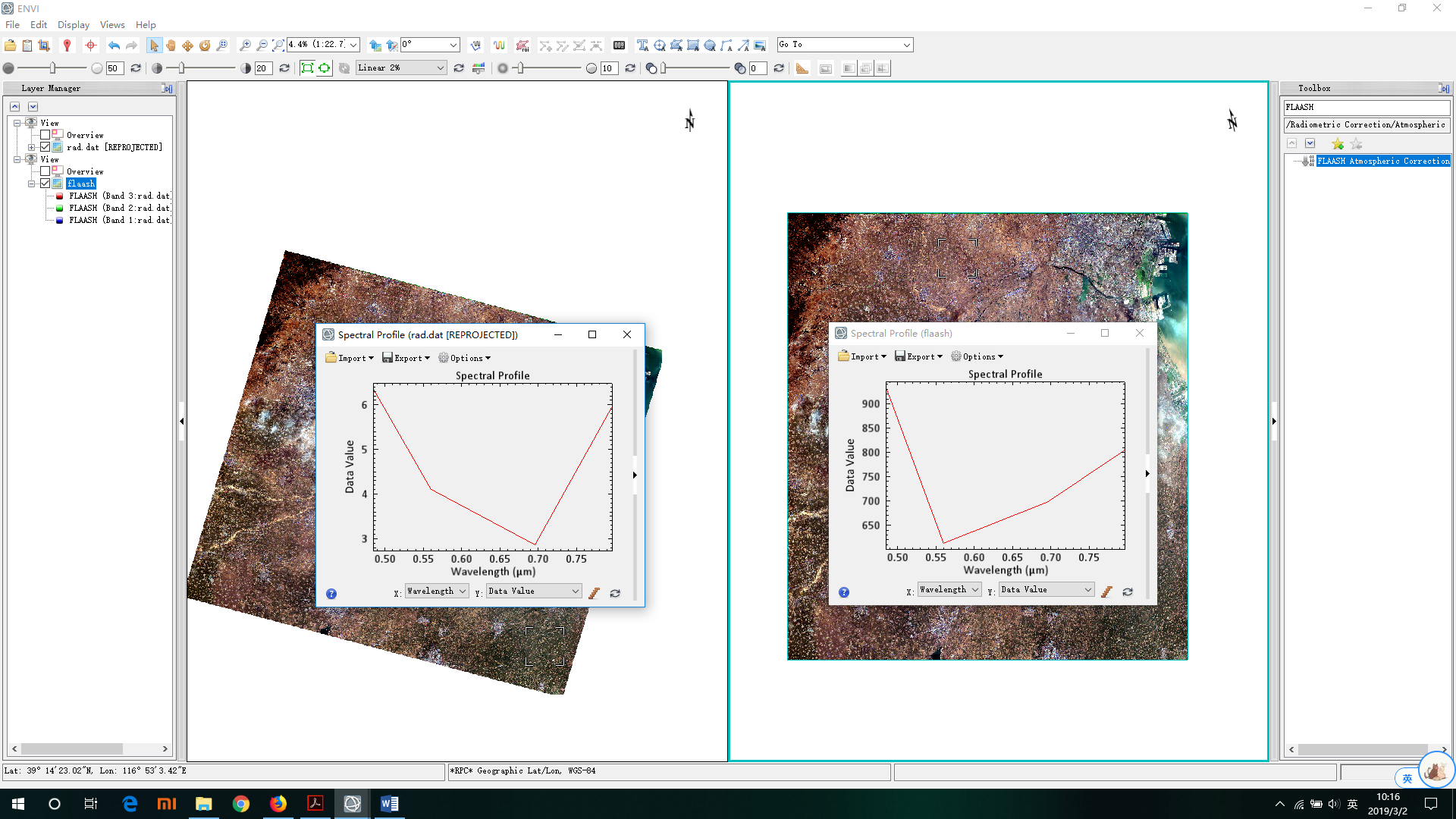The width and height of the screenshot is (1456, 819).
Task: Click the Zoom in magnifier icon
Action: tap(245, 45)
